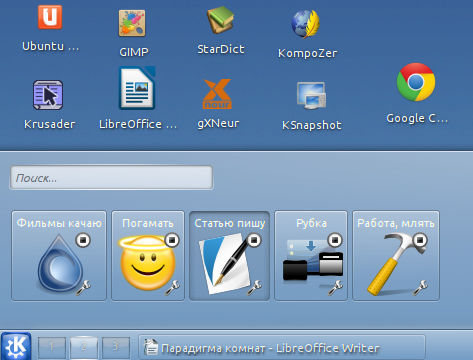Select the Статью пишу activity
The image size is (473, 360).
tap(229, 256)
